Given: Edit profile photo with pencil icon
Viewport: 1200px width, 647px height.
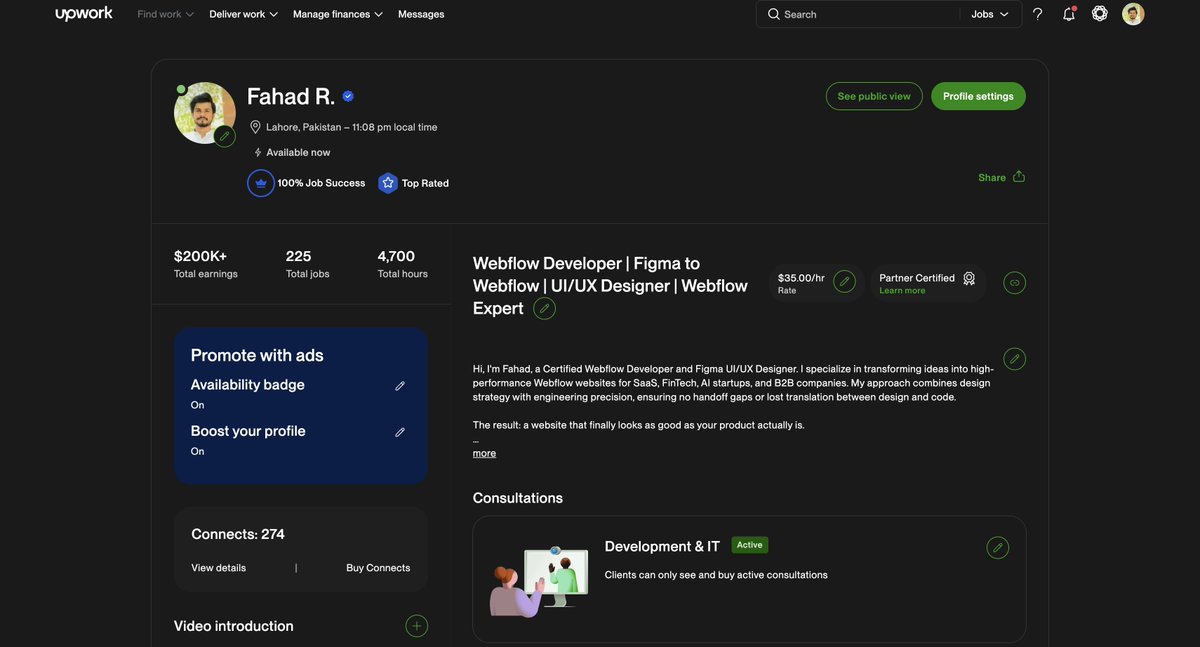Looking at the screenshot, I should pos(225,136).
